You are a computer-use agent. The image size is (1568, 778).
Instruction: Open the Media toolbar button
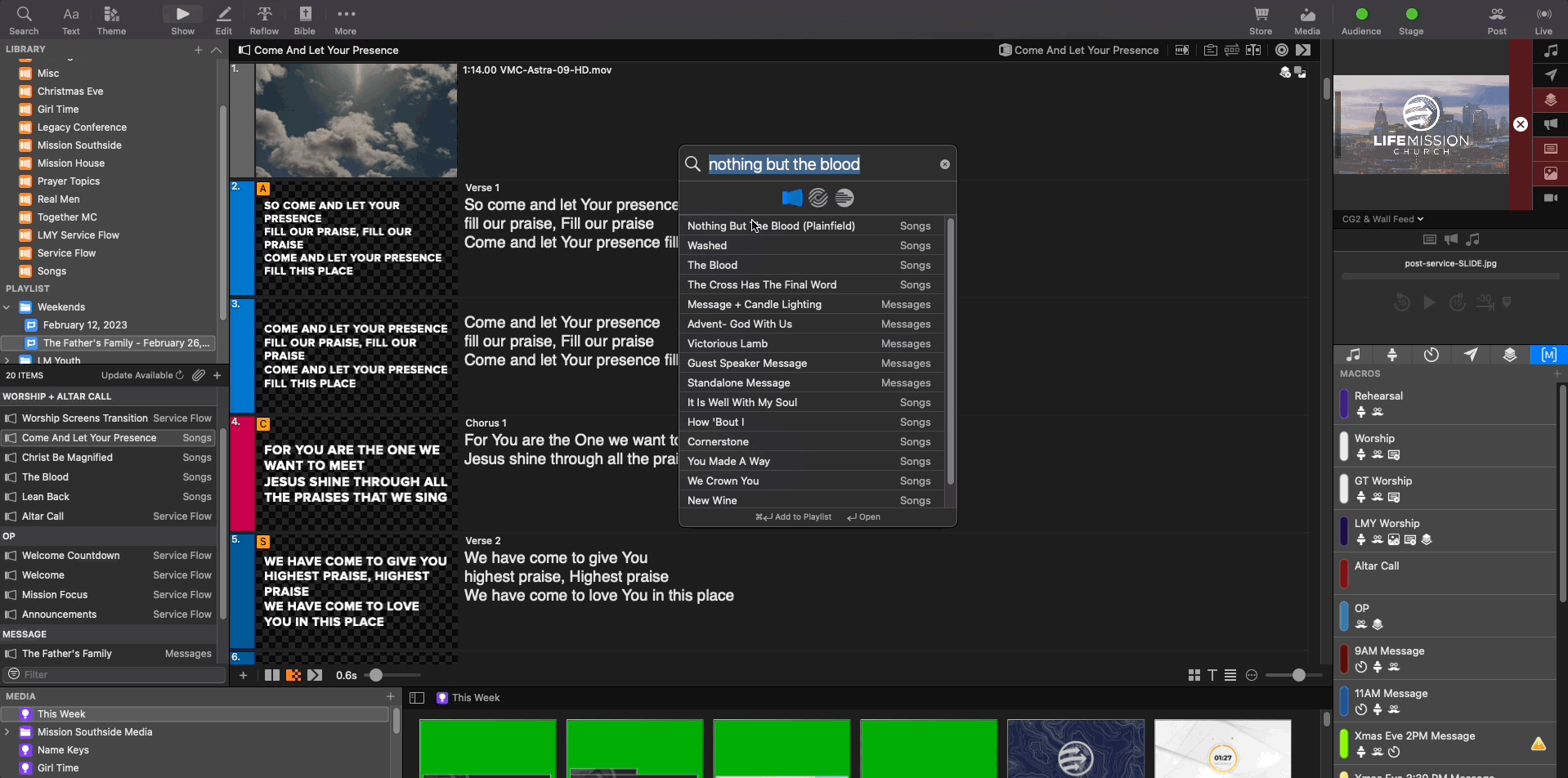1307,20
